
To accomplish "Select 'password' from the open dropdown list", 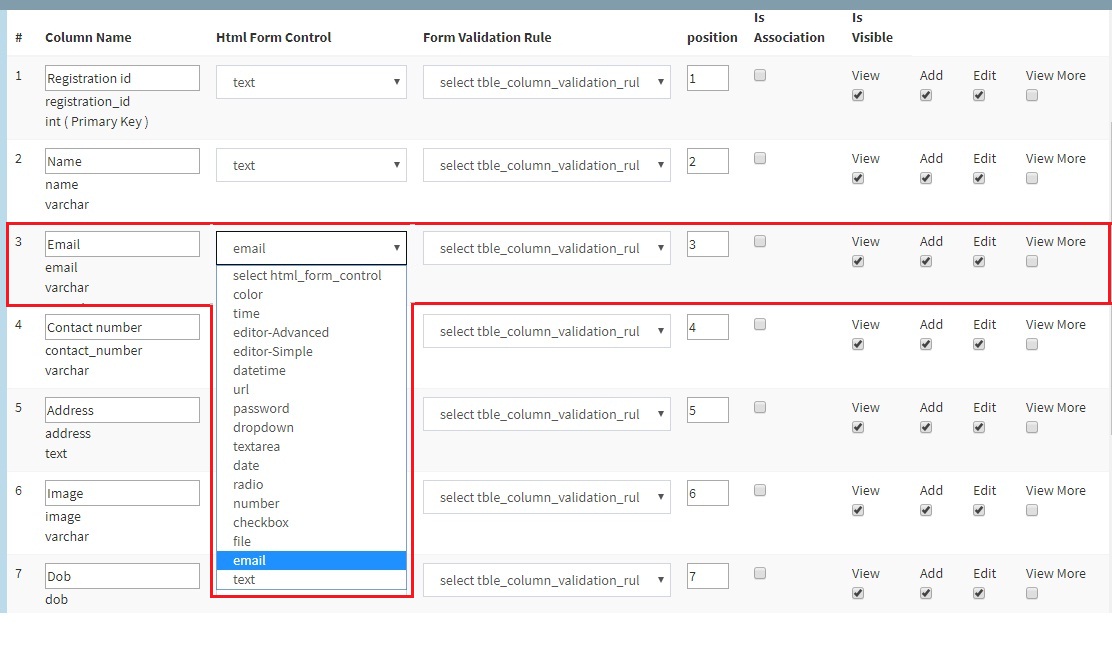I will pos(261,408).
